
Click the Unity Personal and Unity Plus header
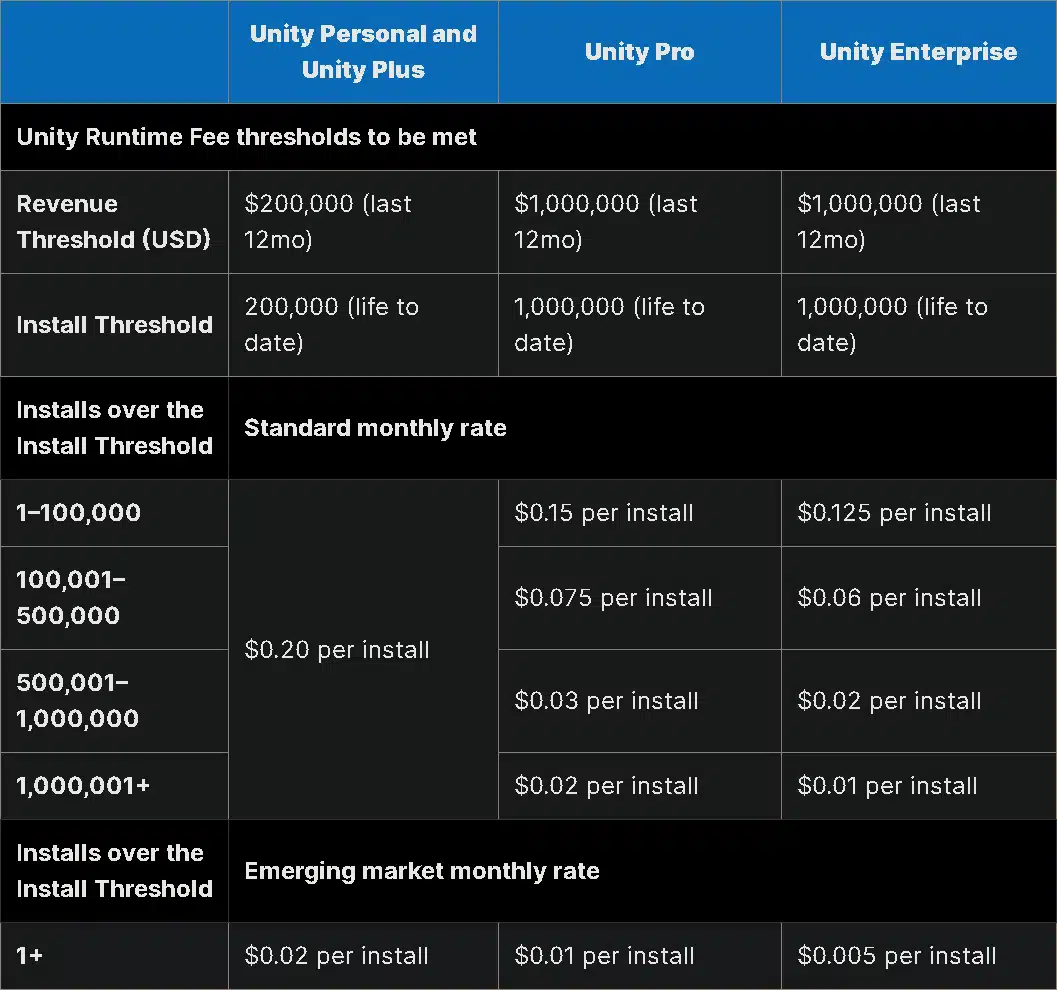363,52
